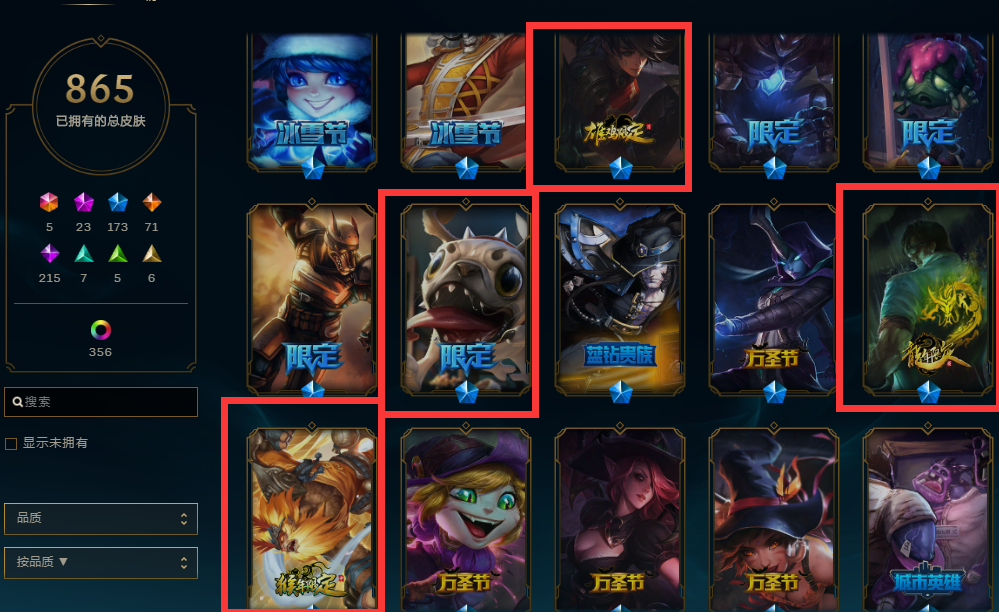
Task: Open the 品质 filter dropdown
Action: click(101, 518)
